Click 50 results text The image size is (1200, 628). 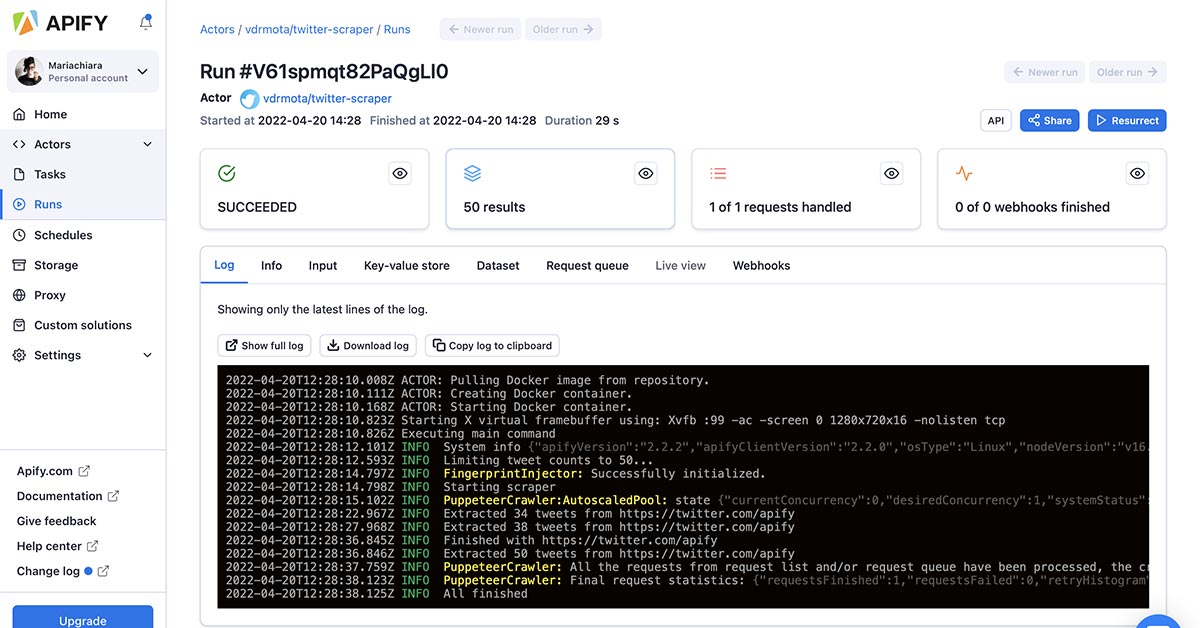point(494,207)
